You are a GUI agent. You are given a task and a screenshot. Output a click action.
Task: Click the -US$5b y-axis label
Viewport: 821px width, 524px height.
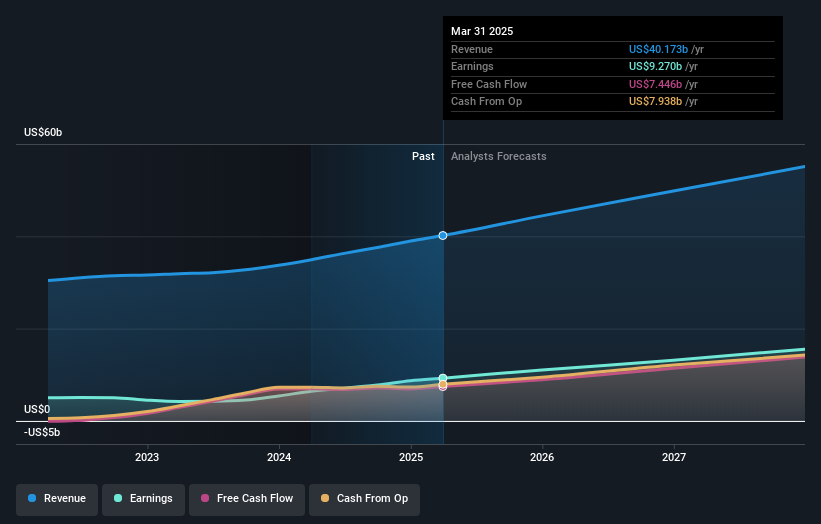(x=42, y=432)
